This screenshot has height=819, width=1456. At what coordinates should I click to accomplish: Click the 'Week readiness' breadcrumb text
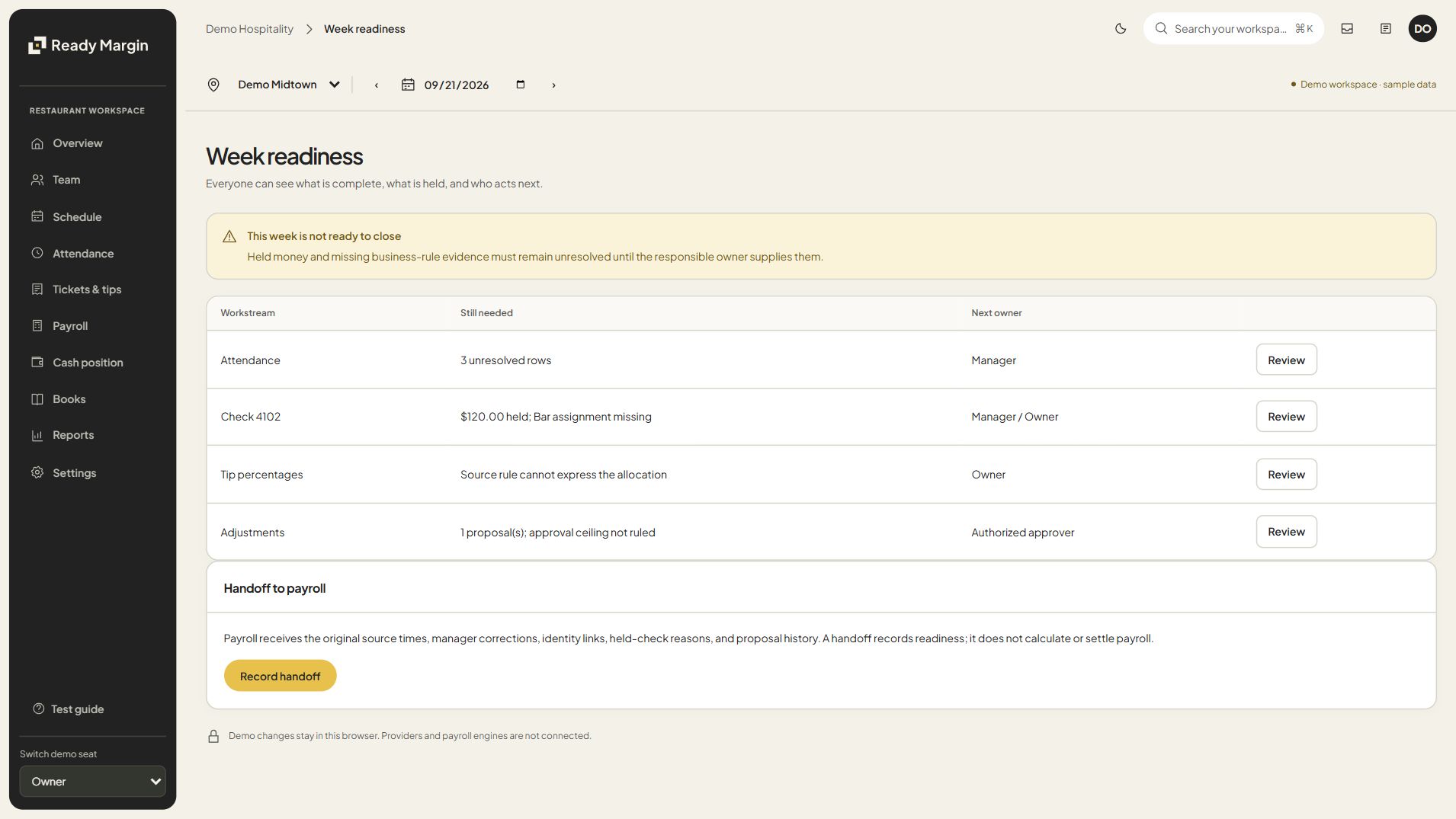[364, 29]
